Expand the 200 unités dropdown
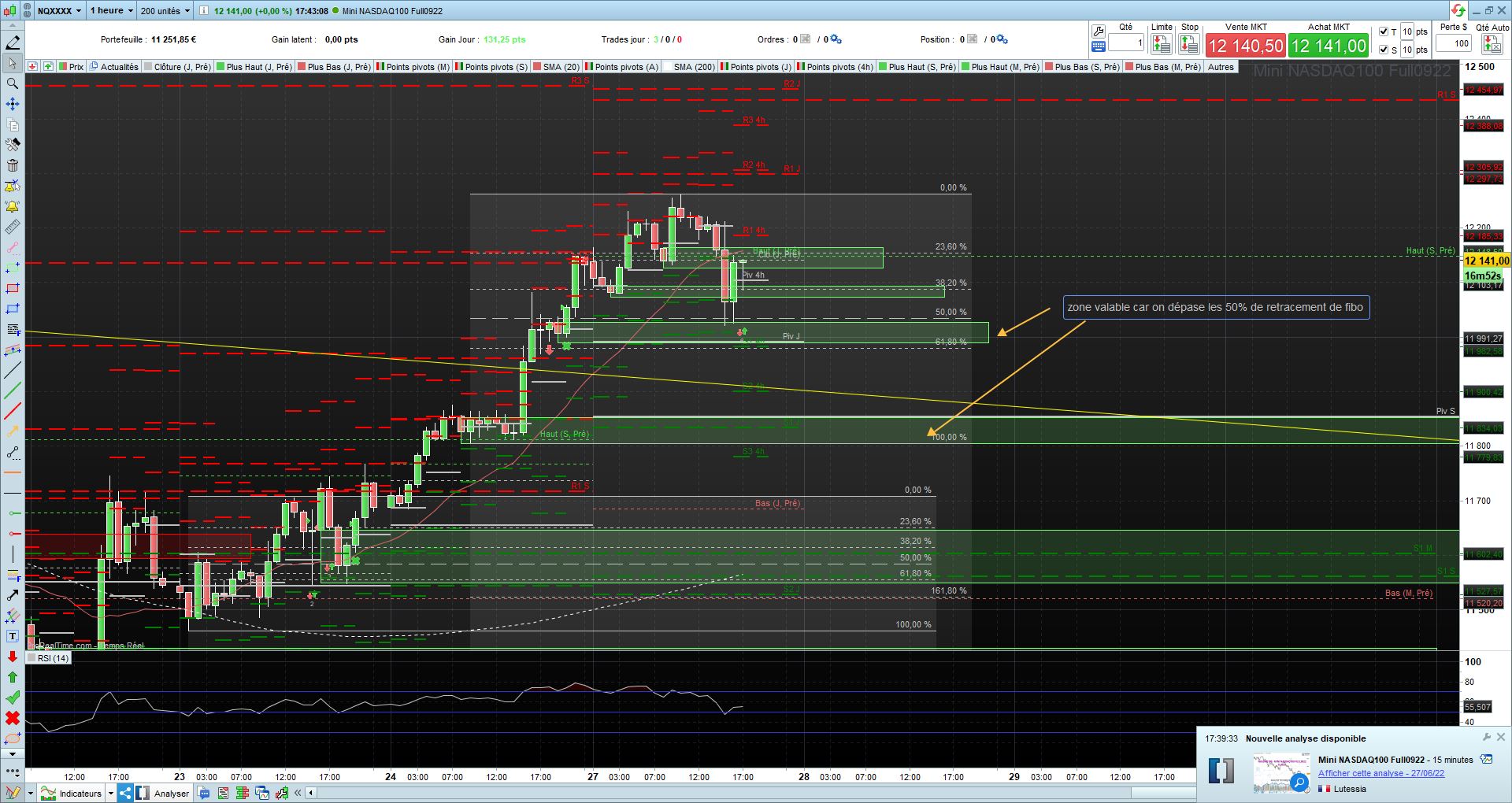Viewport: 1512px width, 803px height. point(165,11)
